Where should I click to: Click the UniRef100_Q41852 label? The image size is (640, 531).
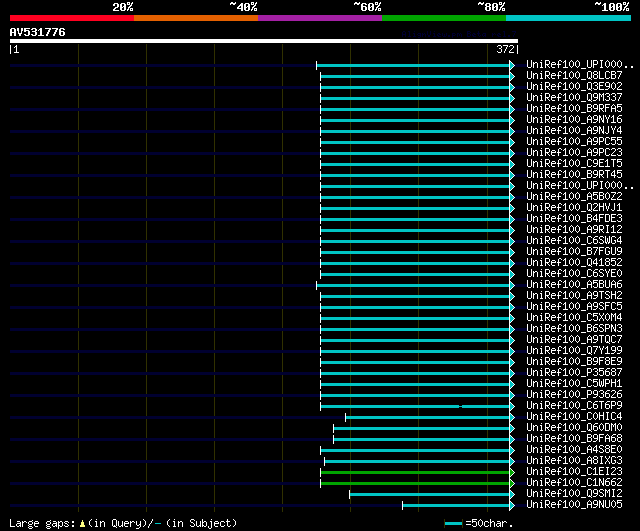(574, 263)
